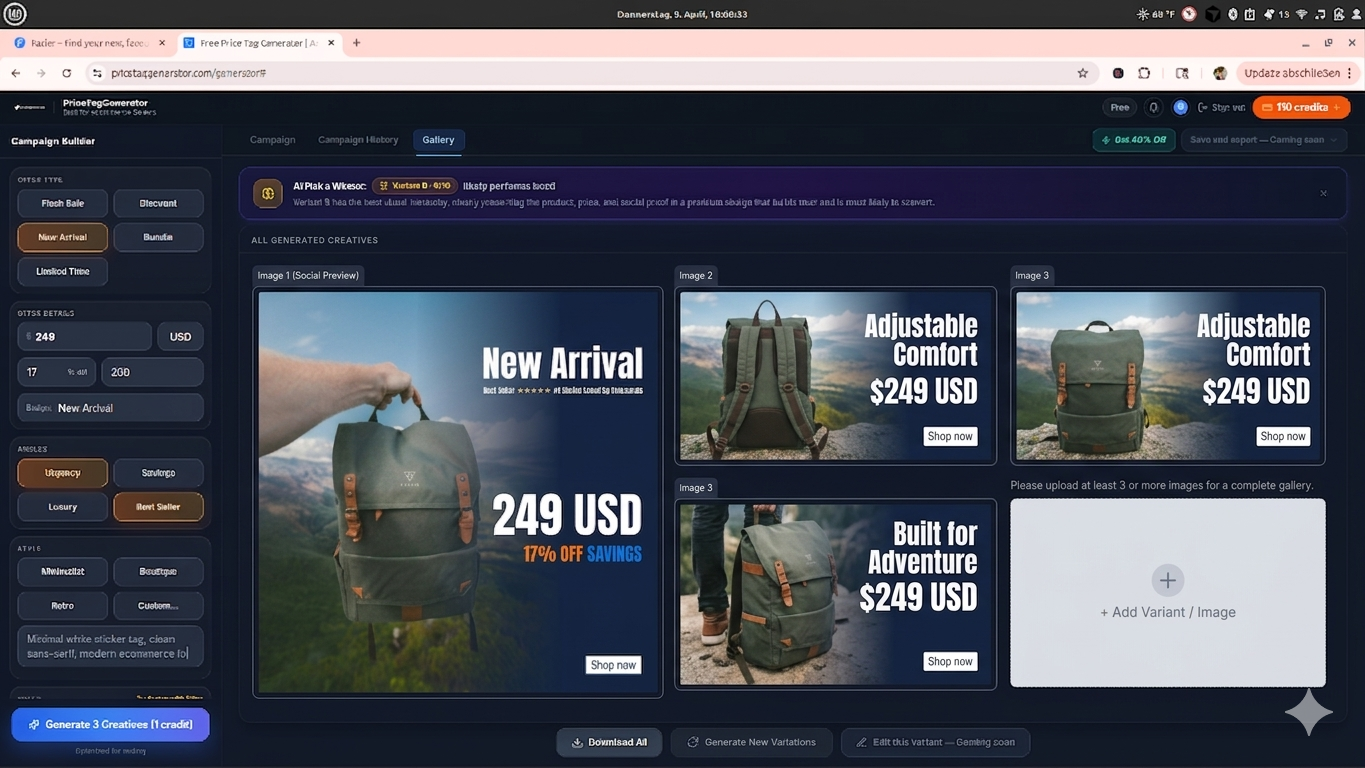Click the original price field showing 200
The width and height of the screenshot is (1365, 768).
tap(152, 372)
